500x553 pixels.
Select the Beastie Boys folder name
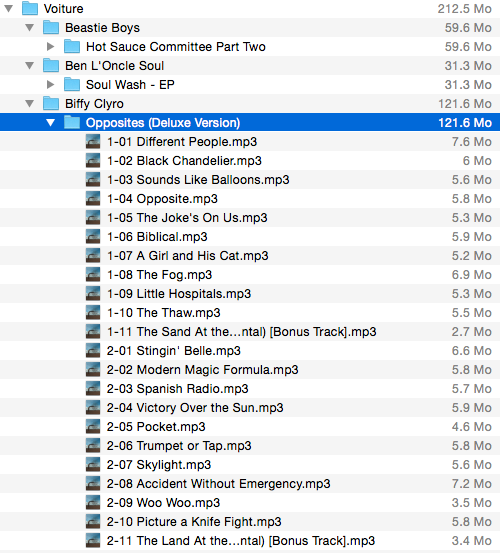[x=102, y=28]
